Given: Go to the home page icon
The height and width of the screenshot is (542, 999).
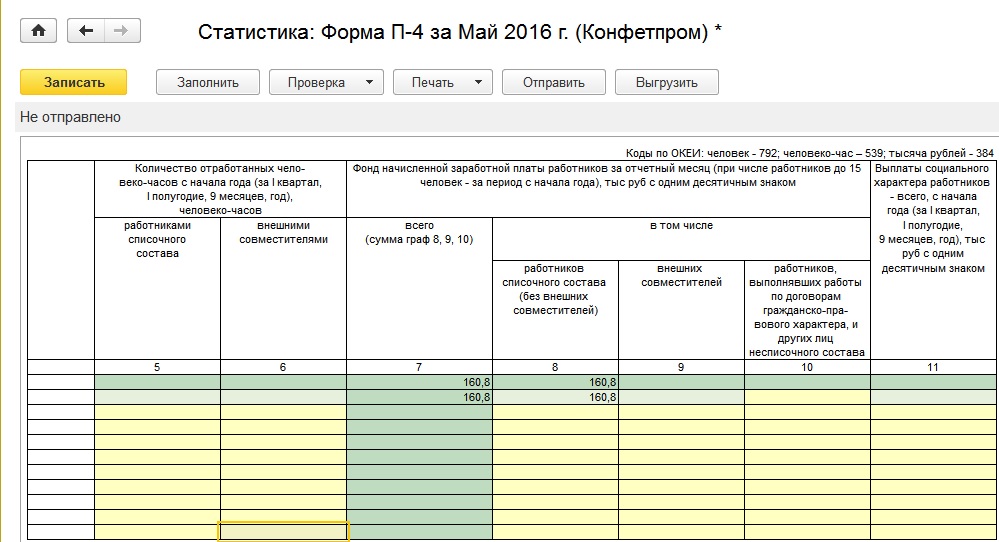Looking at the screenshot, I should click(x=38, y=31).
